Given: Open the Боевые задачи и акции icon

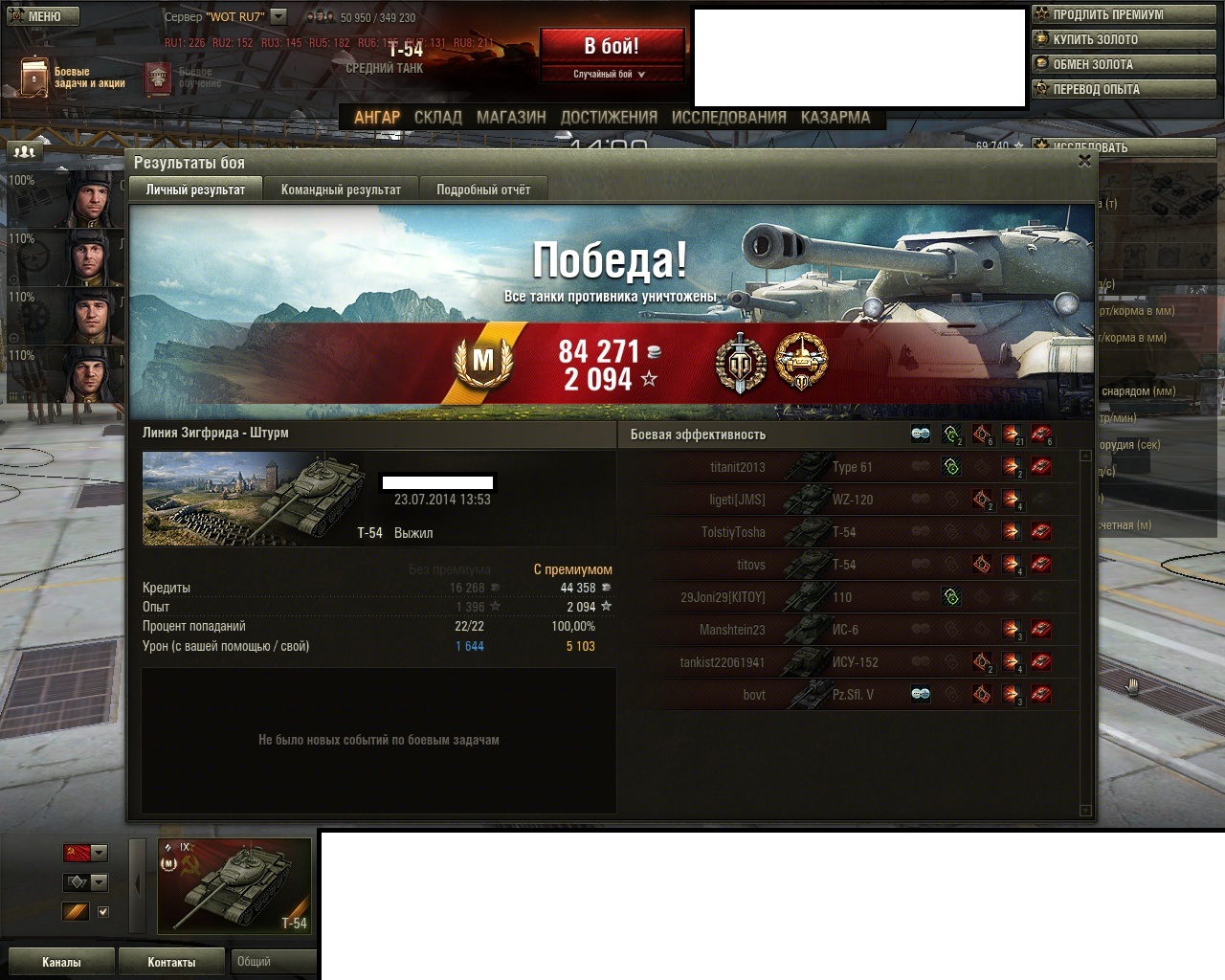Looking at the screenshot, I should click(x=33, y=77).
